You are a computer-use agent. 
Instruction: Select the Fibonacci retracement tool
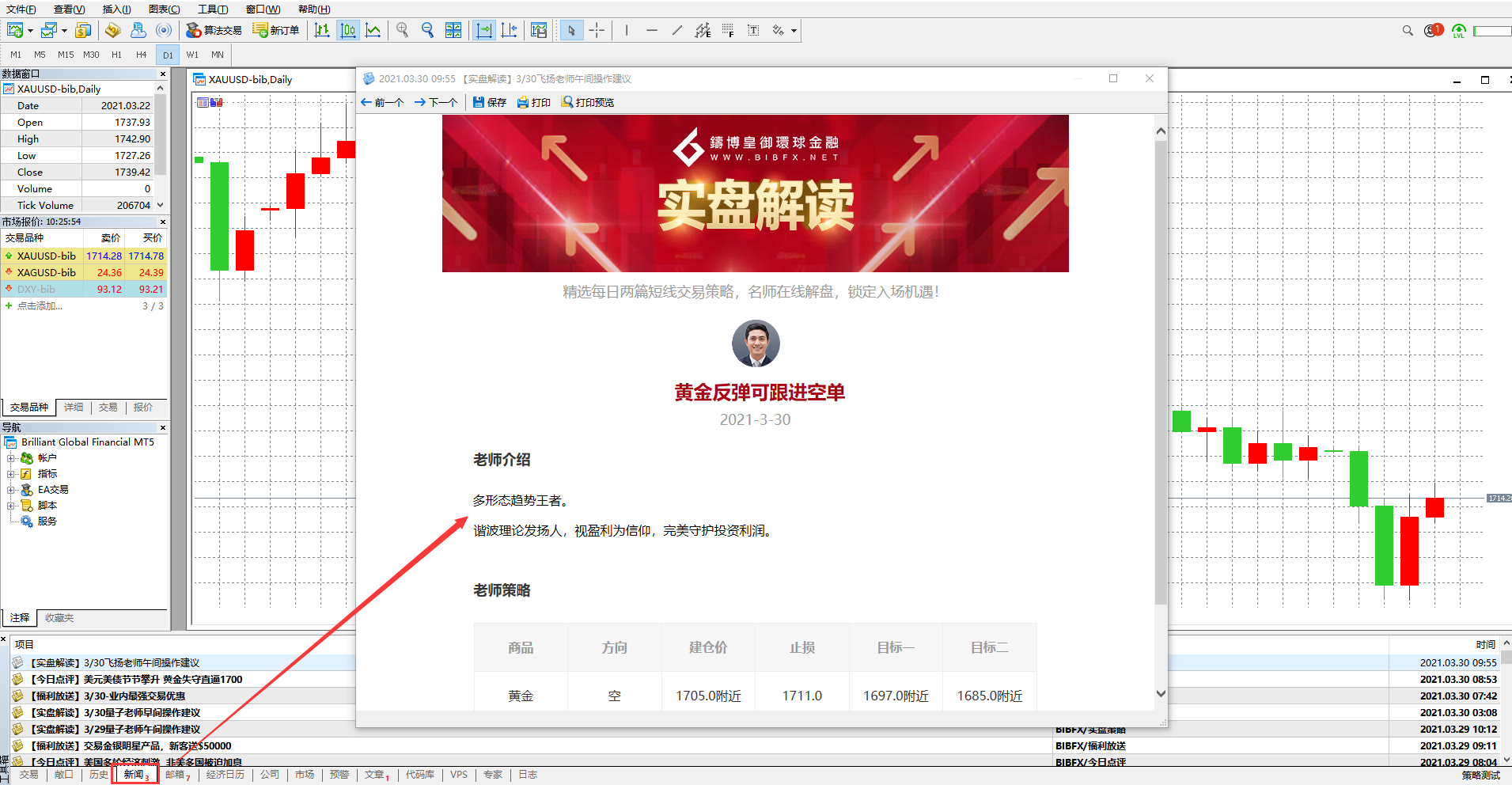pyautogui.click(x=728, y=30)
